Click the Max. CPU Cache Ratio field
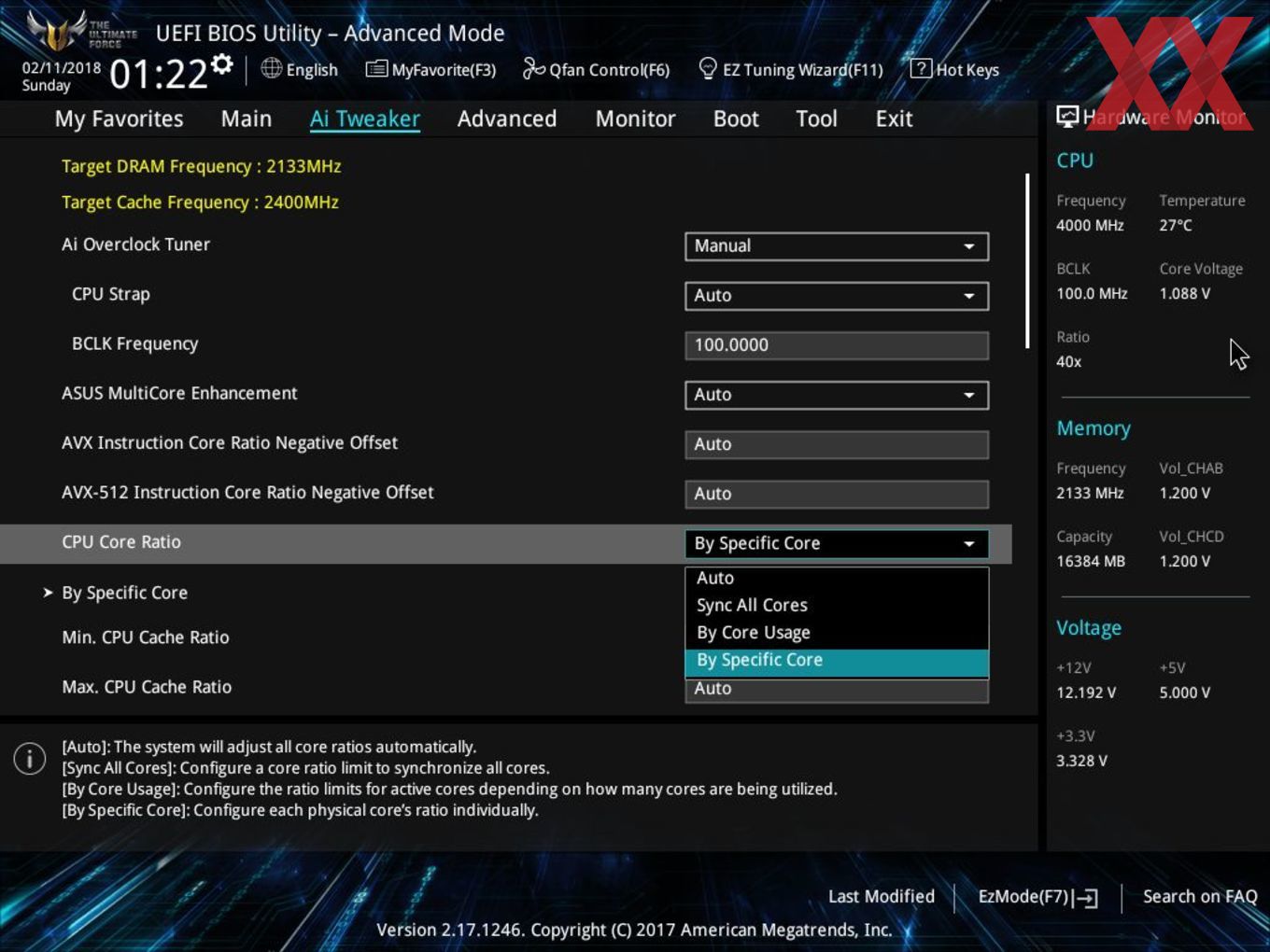The image size is (1270, 952). (x=837, y=690)
